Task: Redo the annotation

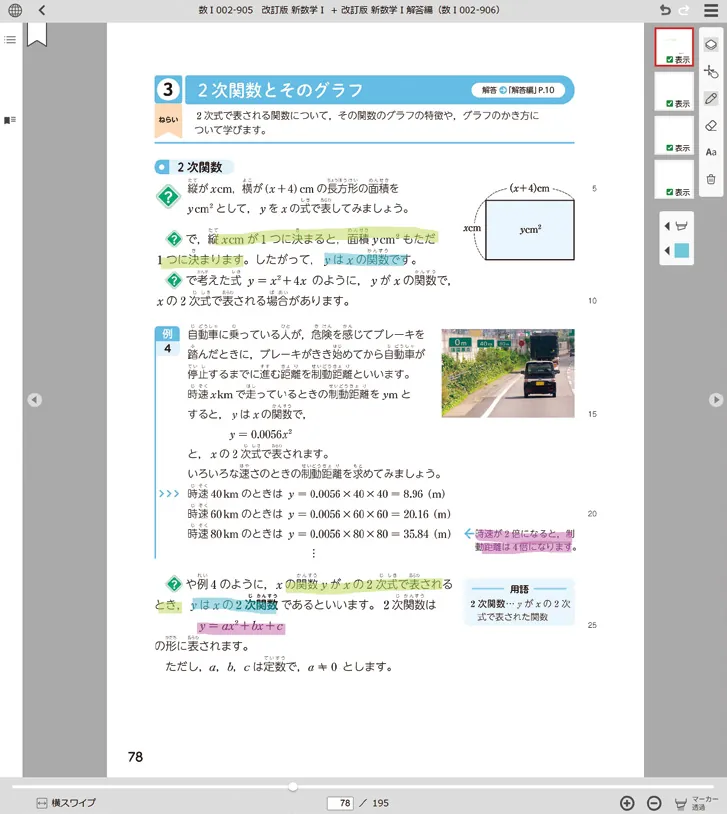Action: click(684, 10)
